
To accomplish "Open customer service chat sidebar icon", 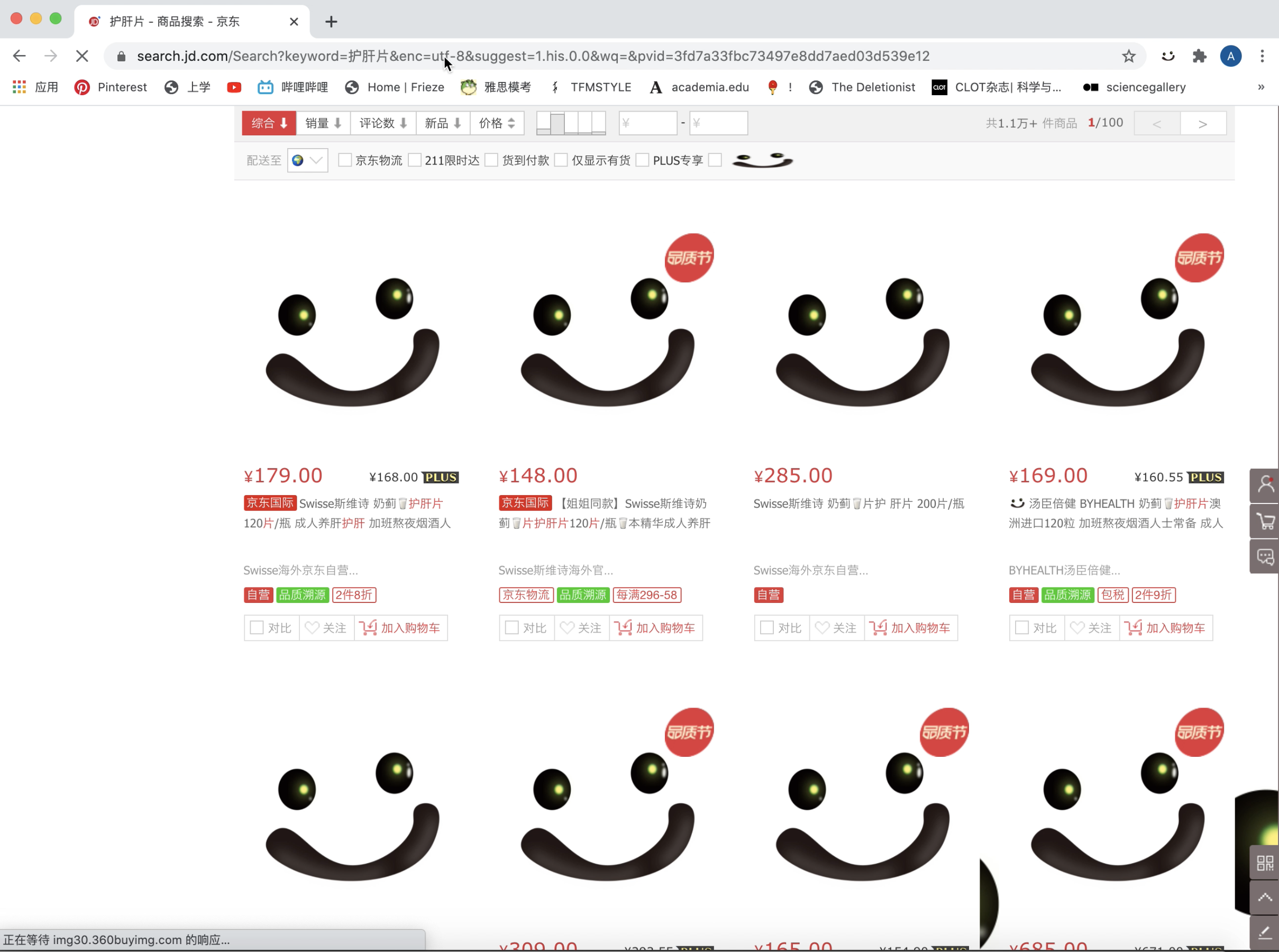I will click(1265, 557).
